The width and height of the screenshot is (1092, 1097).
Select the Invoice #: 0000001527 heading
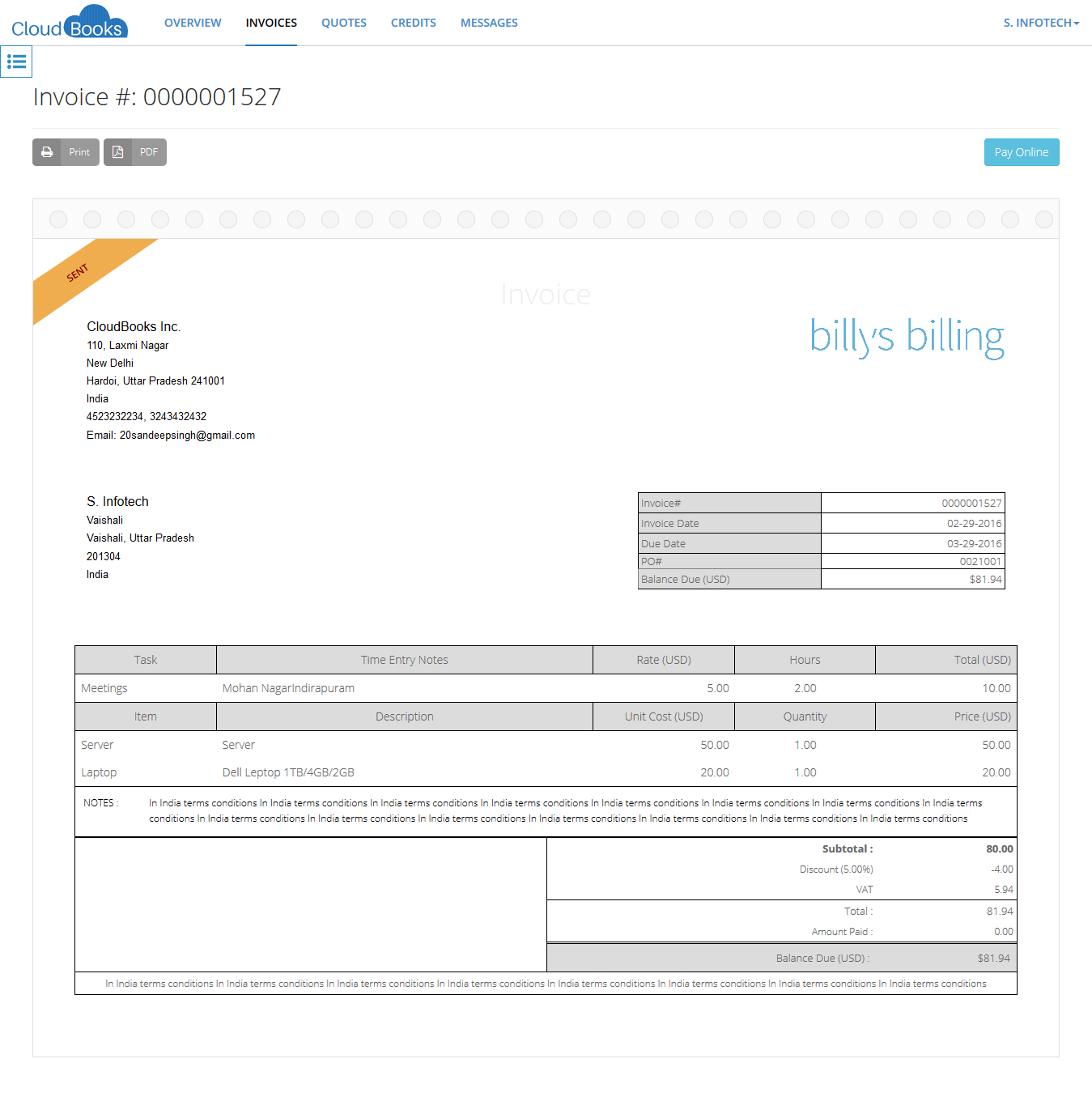[x=157, y=97]
